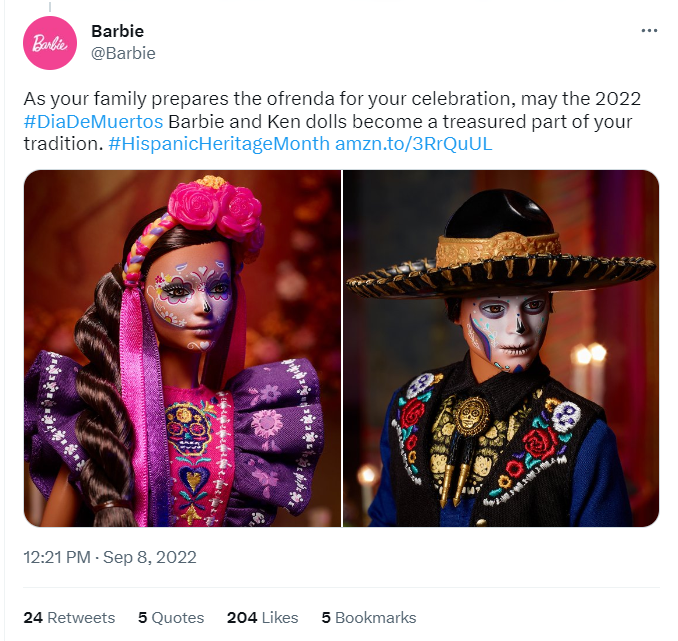Screen dimensions: 678x641
Task: View the 5 Bookmarks count
Action: (369, 618)
